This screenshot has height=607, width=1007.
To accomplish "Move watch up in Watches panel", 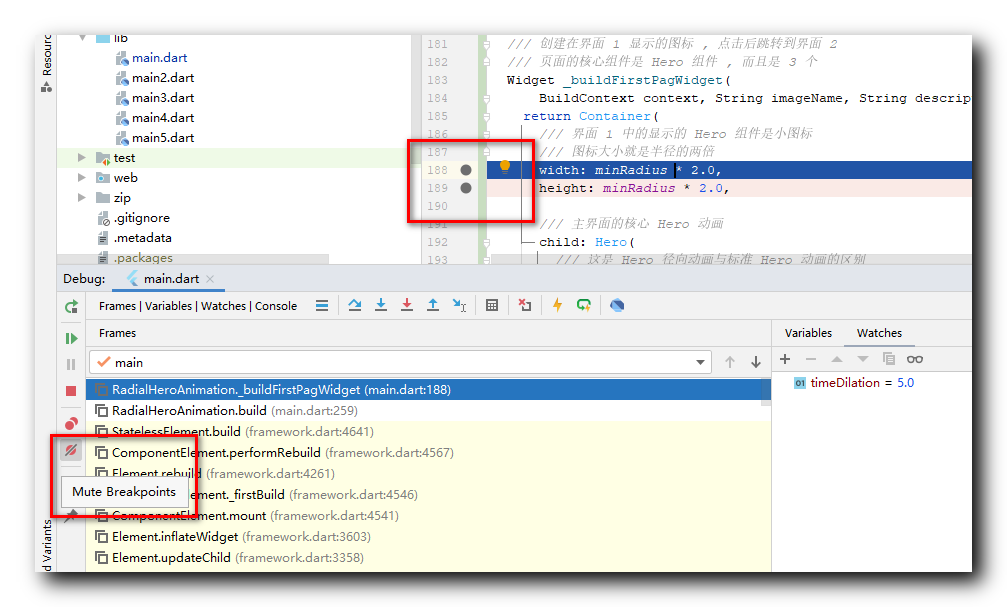I will pyautogui.click(x=837, y=359).
